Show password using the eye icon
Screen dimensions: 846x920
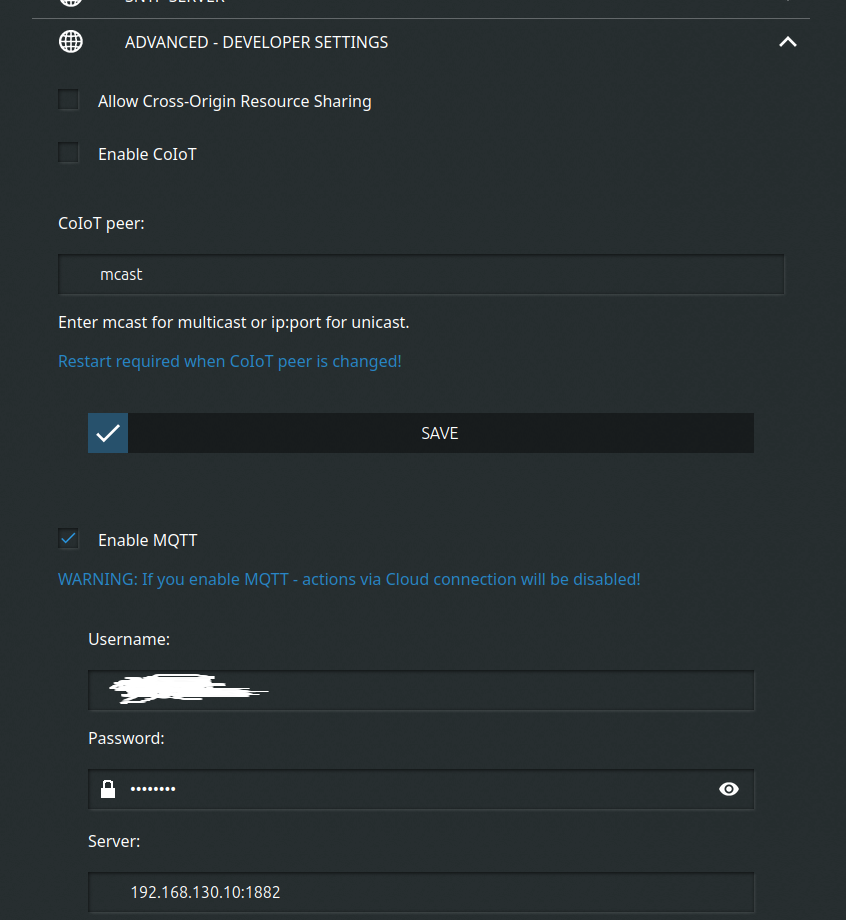coord(729,789)
